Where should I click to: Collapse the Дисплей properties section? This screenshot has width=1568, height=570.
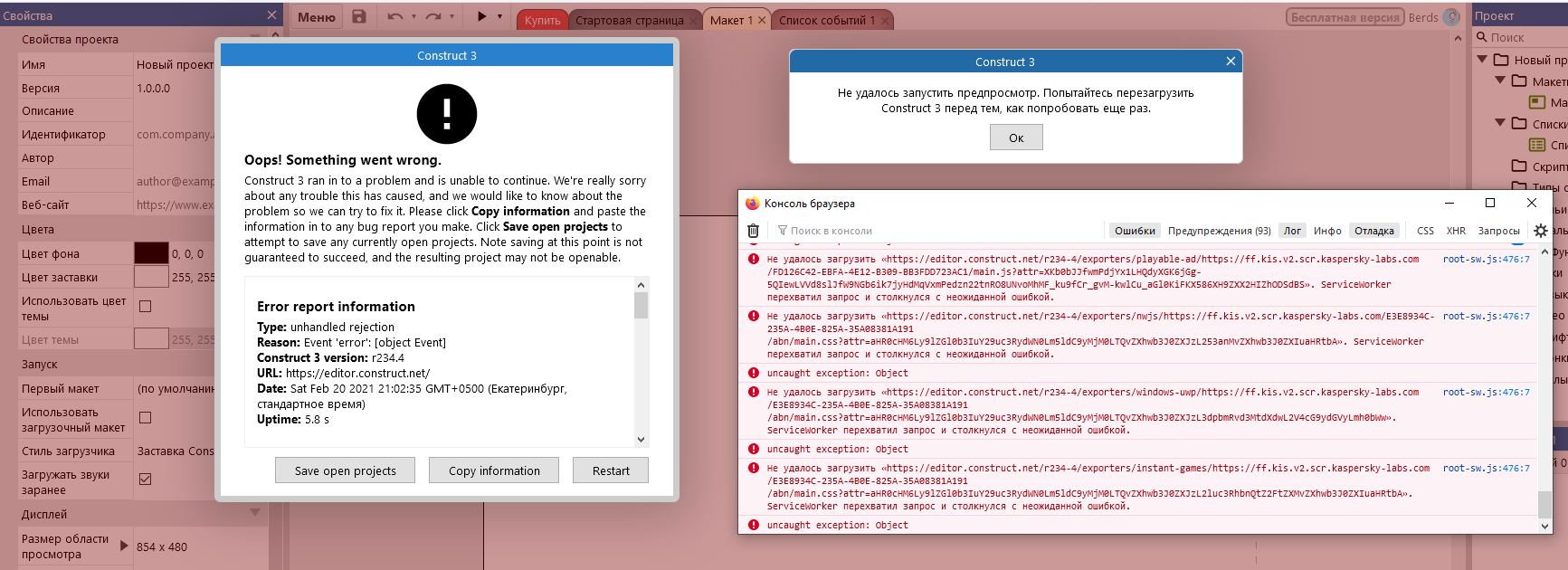254,513
